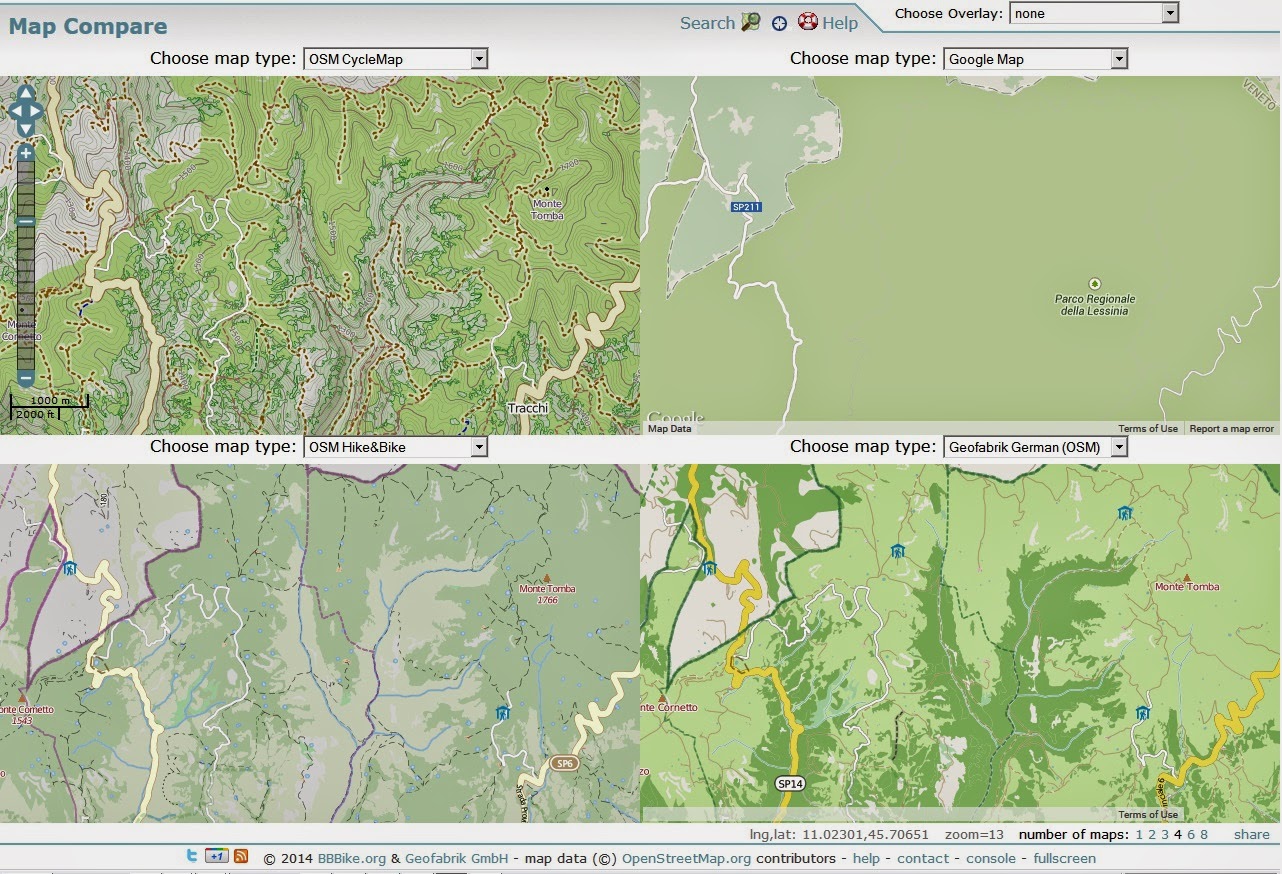Open the OpenStreetMap.org link
This screenshot has width=1282, height=874.
click(x=686, y=858)
